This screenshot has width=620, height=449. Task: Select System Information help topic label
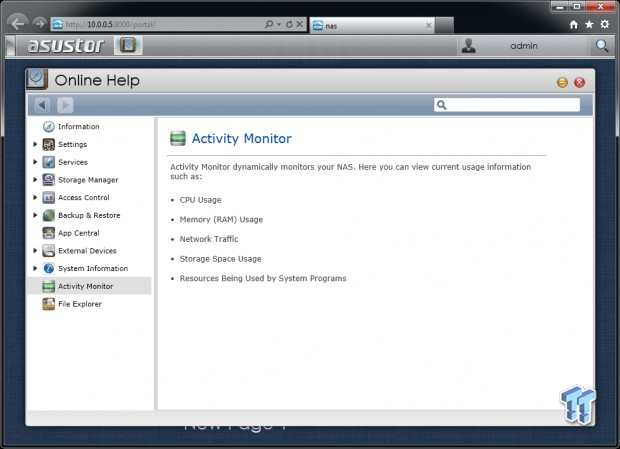pyautogui.click(x=93, y=268)
